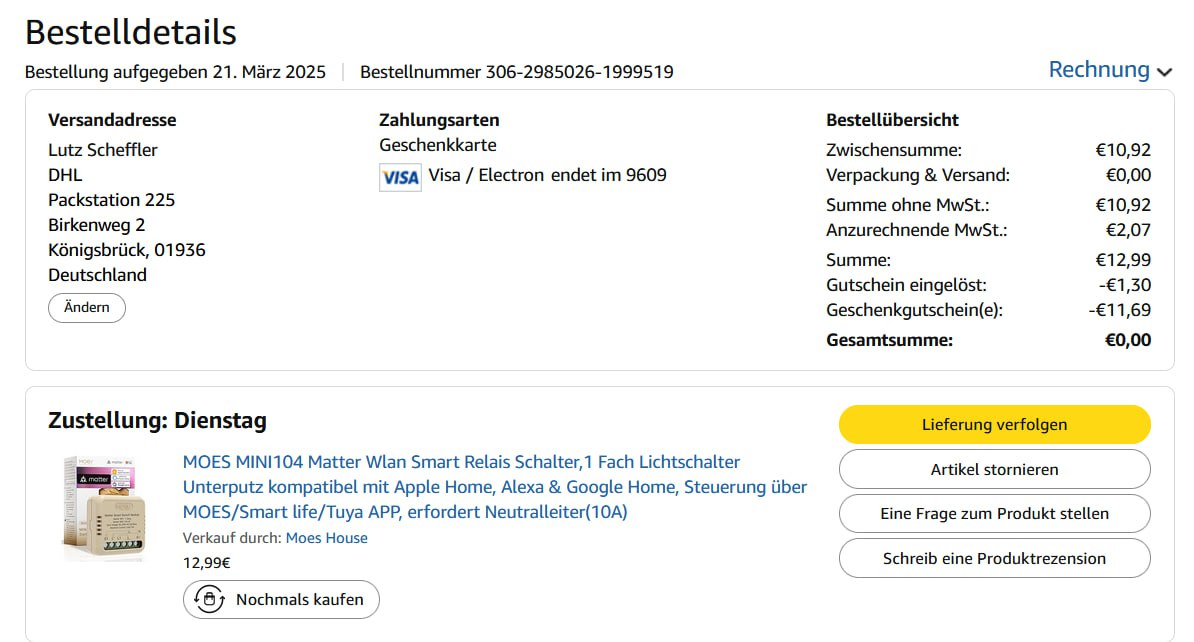Visit the Moes House seller link
The height and width of the screenshot is (642, 1194).
click(x=326, y=538)
